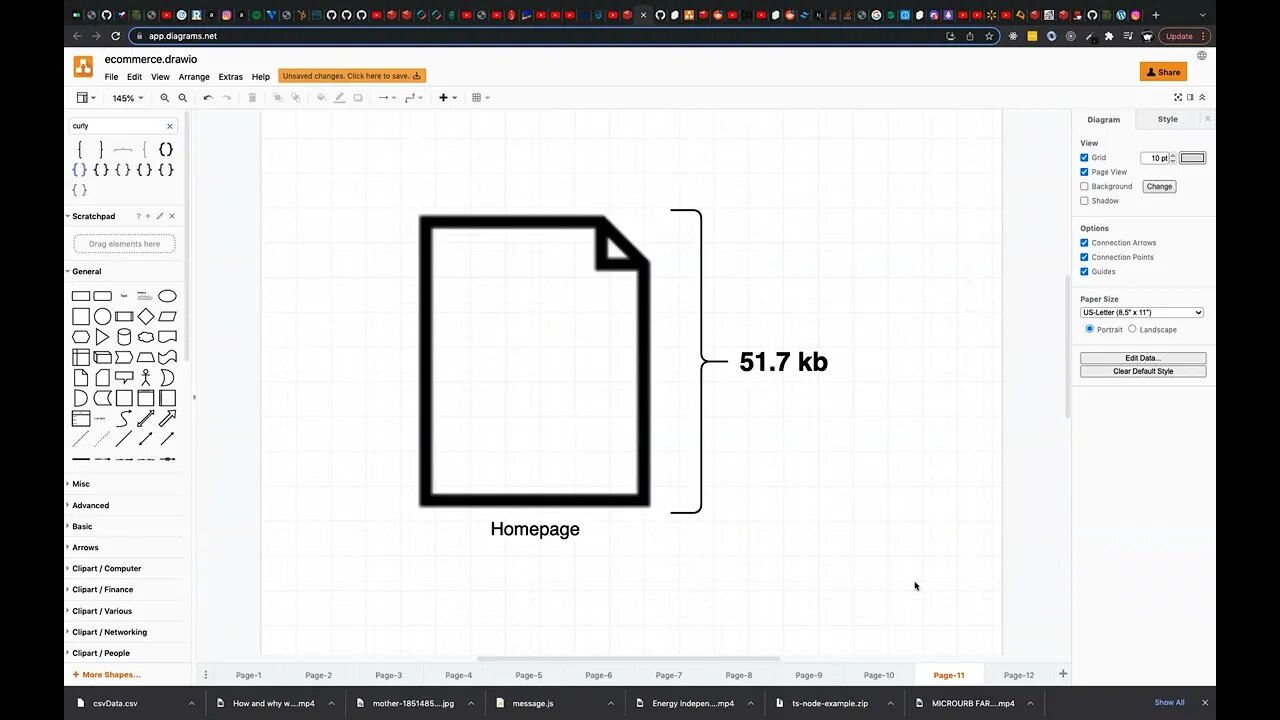Select the ellipse shape in General
Viewport: 1280px width, 720px height.
(x=167, y=296)
